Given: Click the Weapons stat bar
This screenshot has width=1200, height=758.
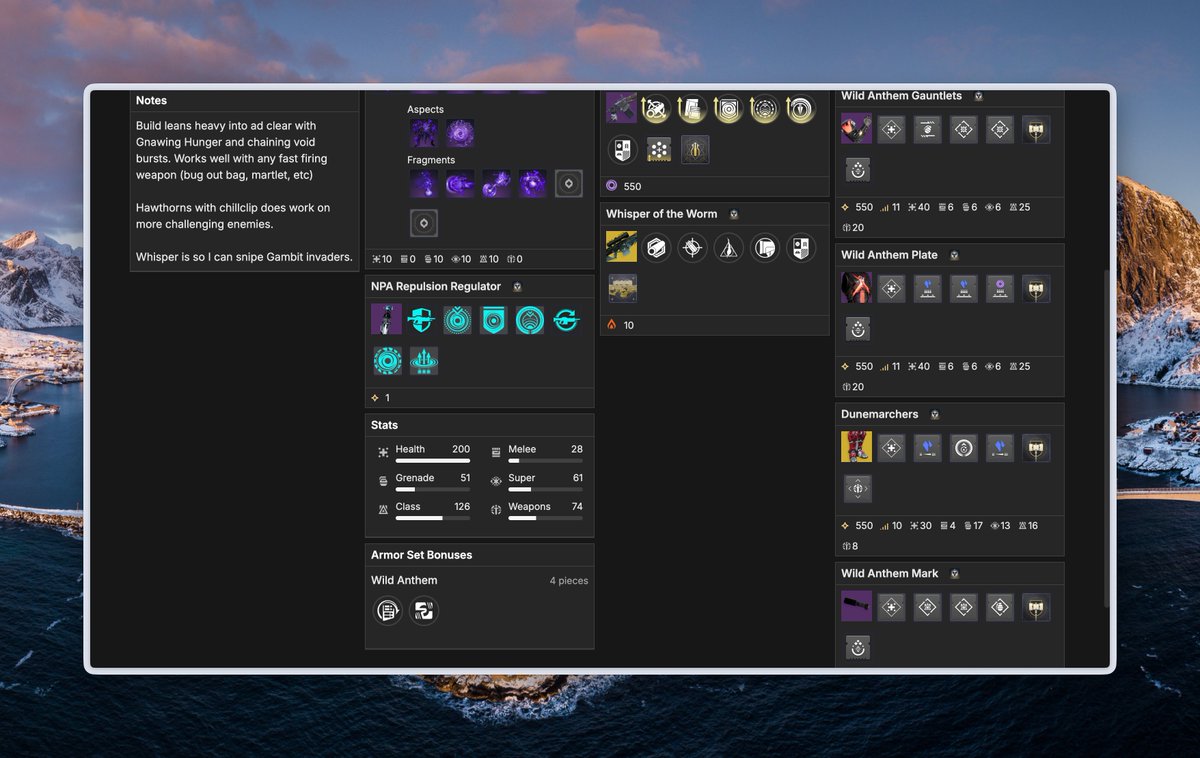Looking at the screenshot, I should coord(545,518).
